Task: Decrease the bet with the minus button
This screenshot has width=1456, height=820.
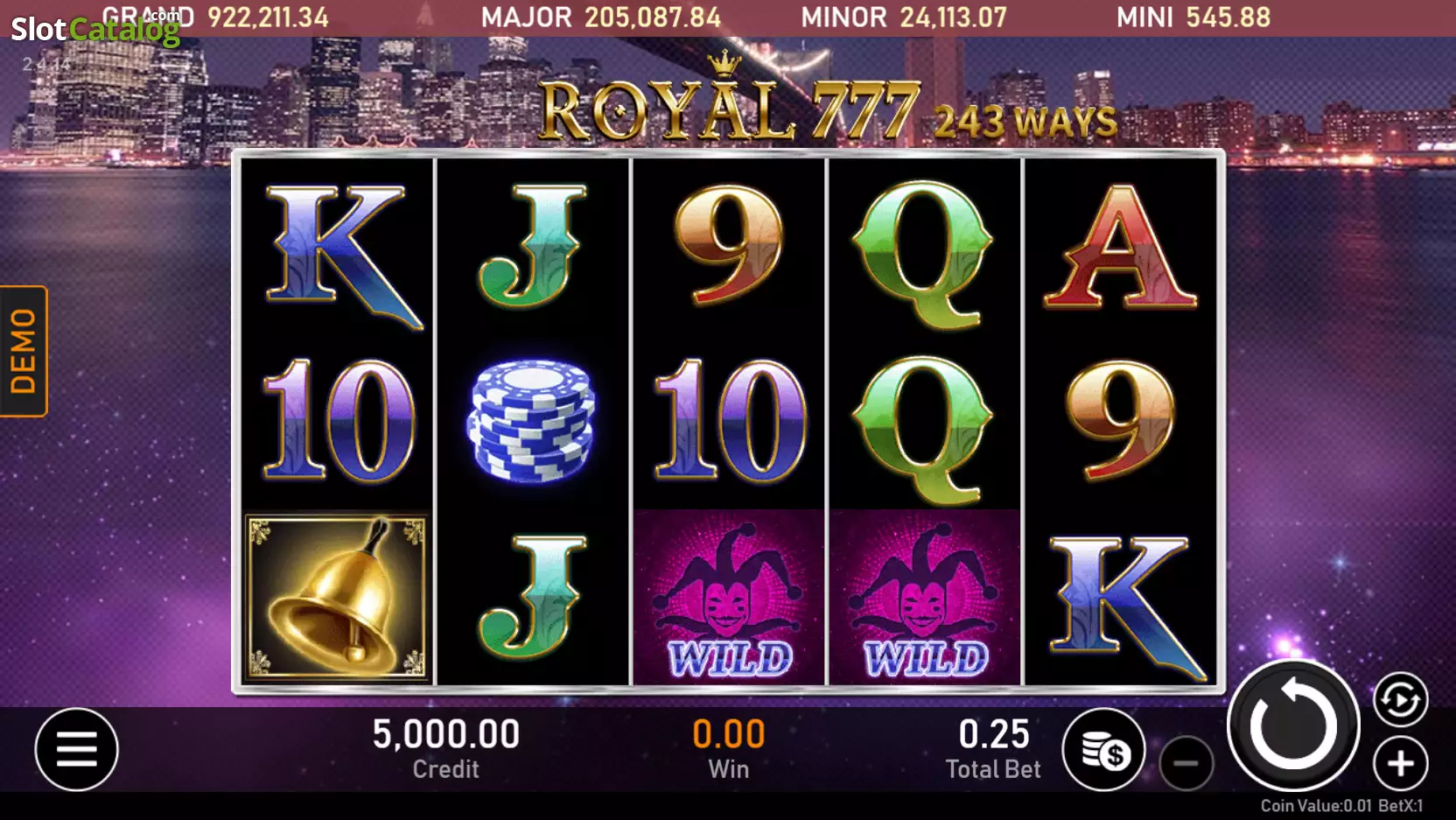Action: point(1186,763)
